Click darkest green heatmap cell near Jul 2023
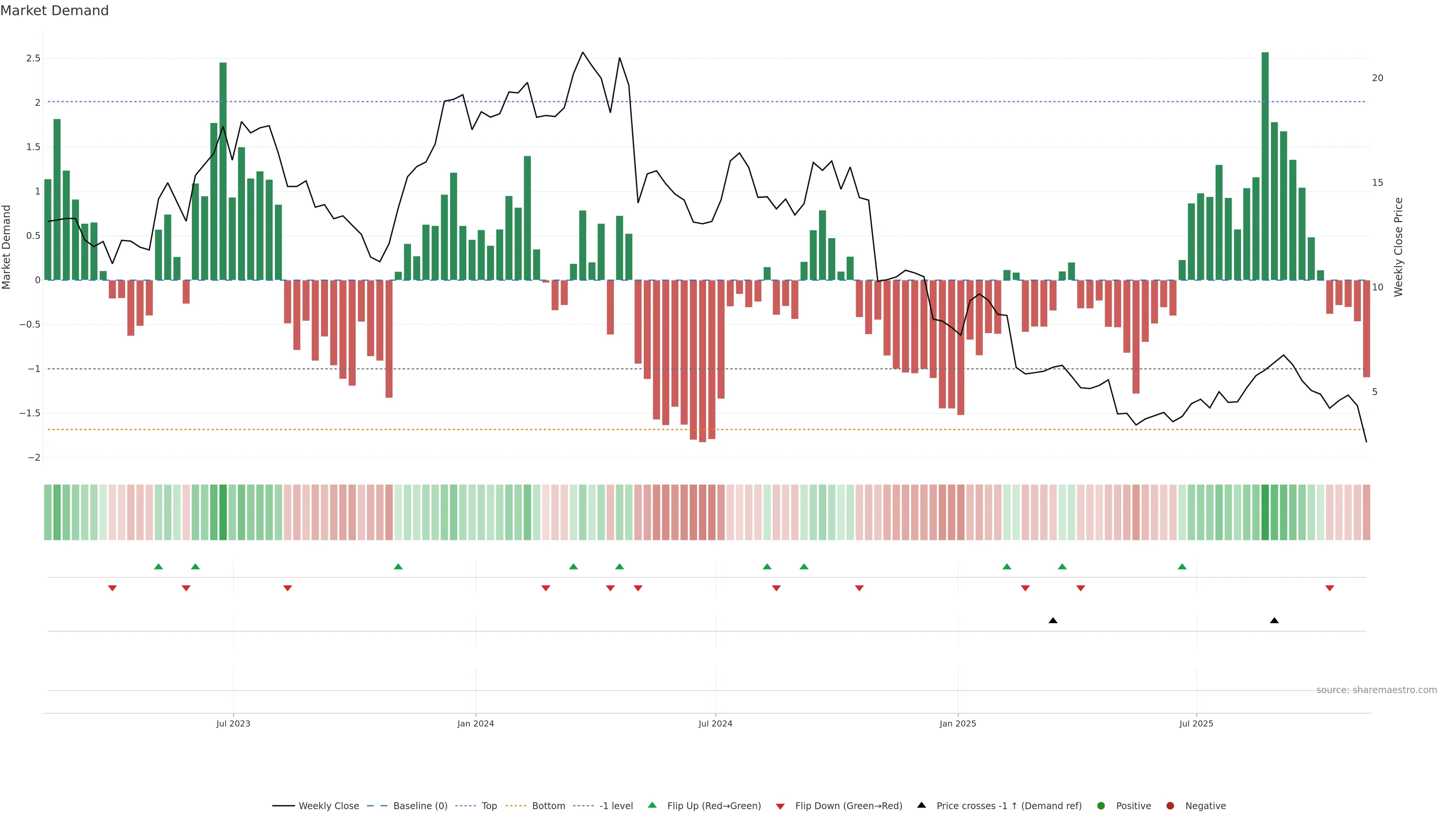The width and height of the screenshot is (1456, 819). pos(223,512)
